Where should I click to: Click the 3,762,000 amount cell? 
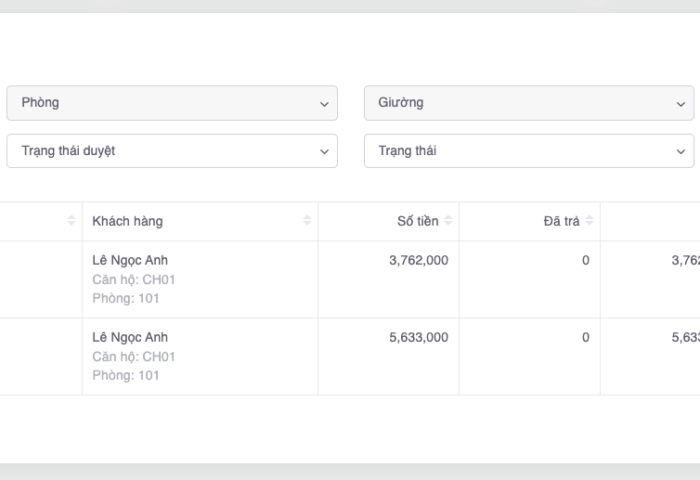[418, 260]
